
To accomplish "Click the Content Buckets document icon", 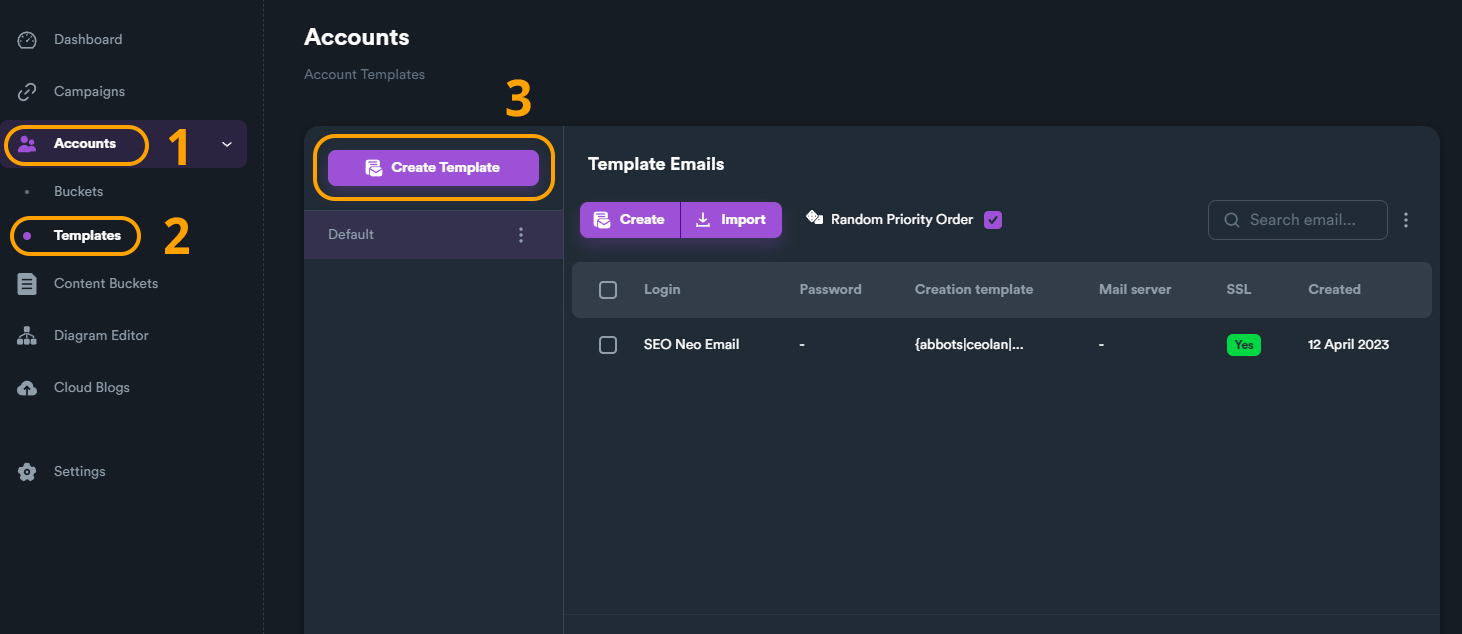I will click(x=27, y=284).
